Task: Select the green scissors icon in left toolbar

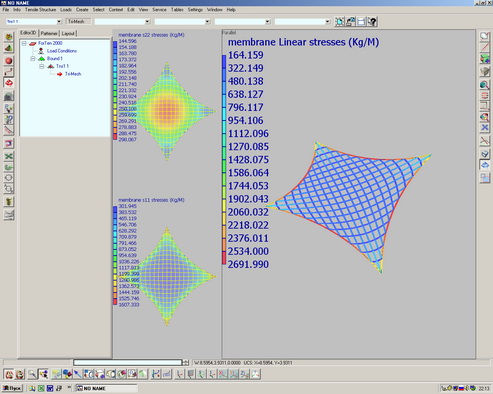Action: 9,156
